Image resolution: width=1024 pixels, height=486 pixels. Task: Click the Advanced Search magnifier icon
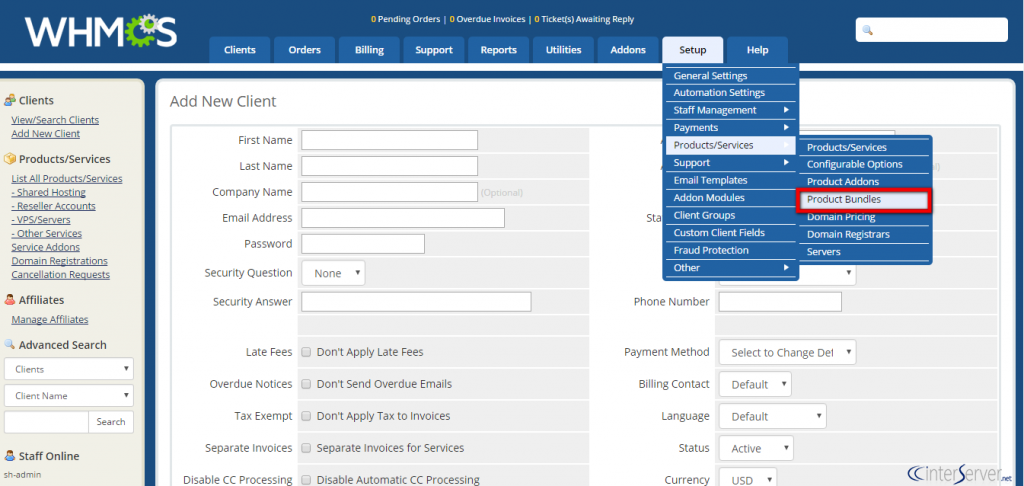pyautogui.click(x=10, y=344)
